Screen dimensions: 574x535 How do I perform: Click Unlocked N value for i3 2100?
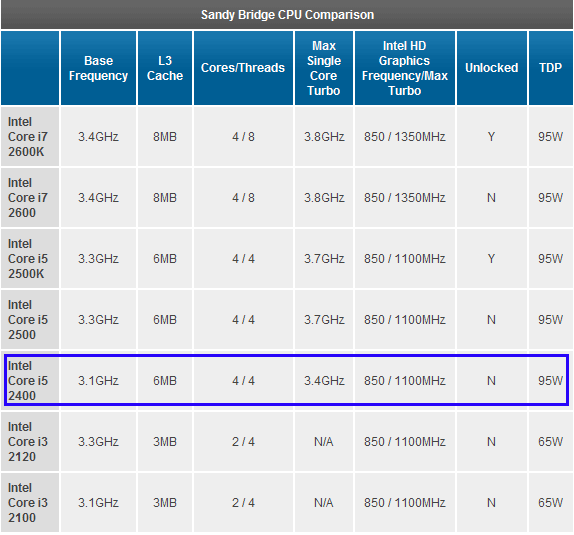[491, 503]
